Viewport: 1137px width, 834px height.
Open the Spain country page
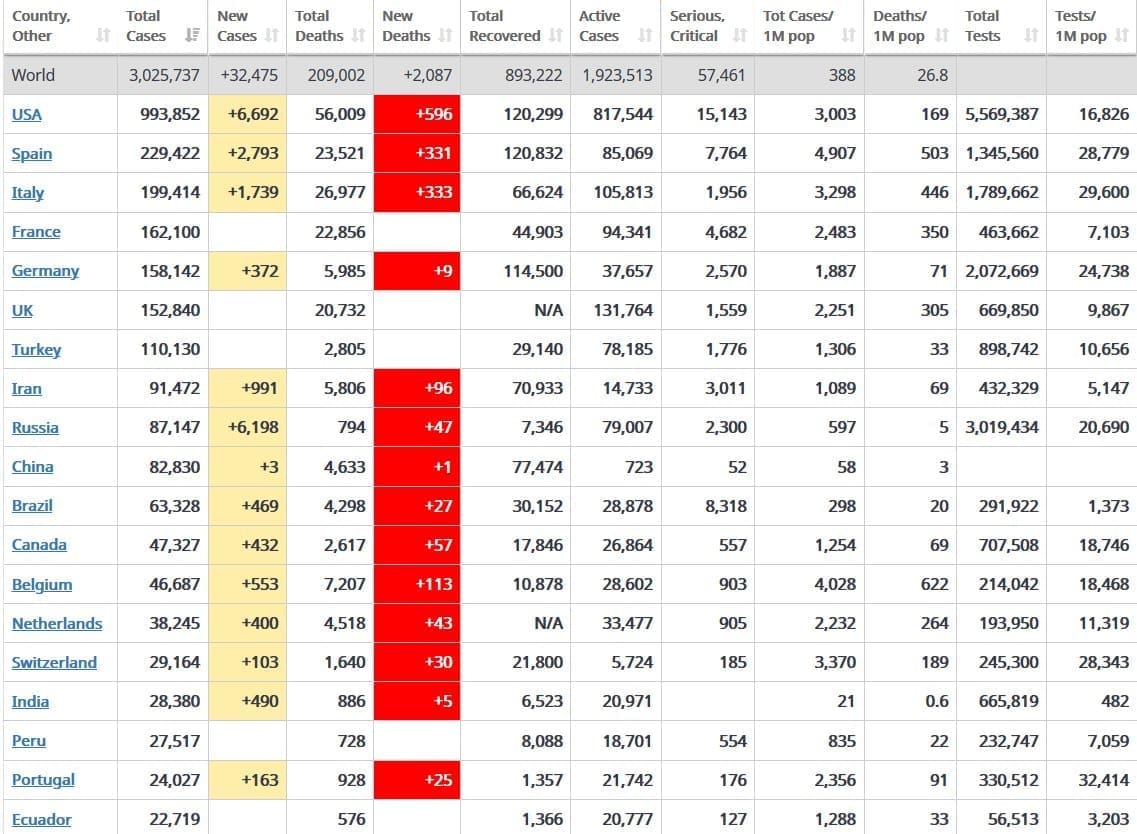(x=32, y=153)
